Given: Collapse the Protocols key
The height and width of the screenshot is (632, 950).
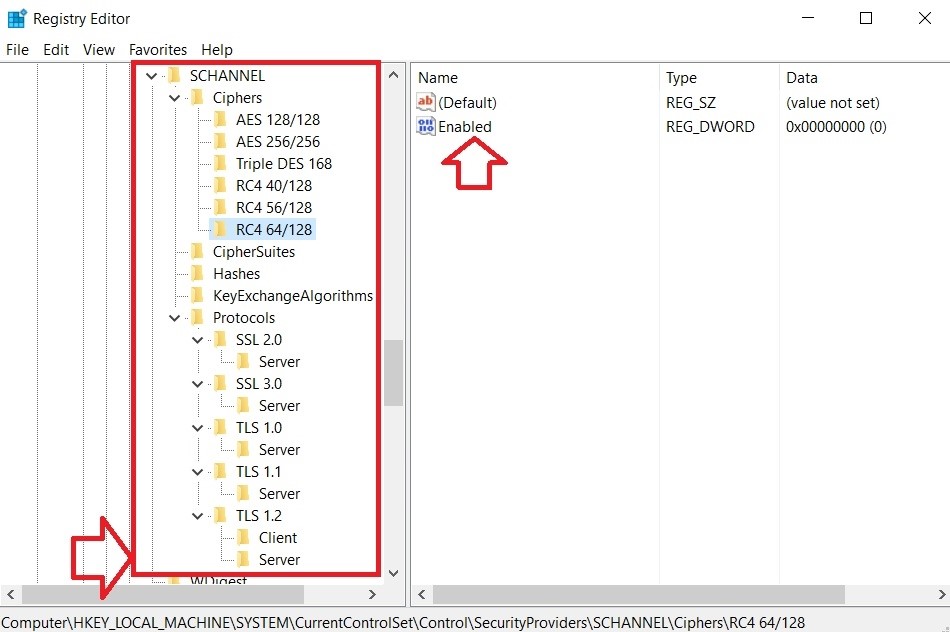Looking at the screenshot, I should 174,318.
